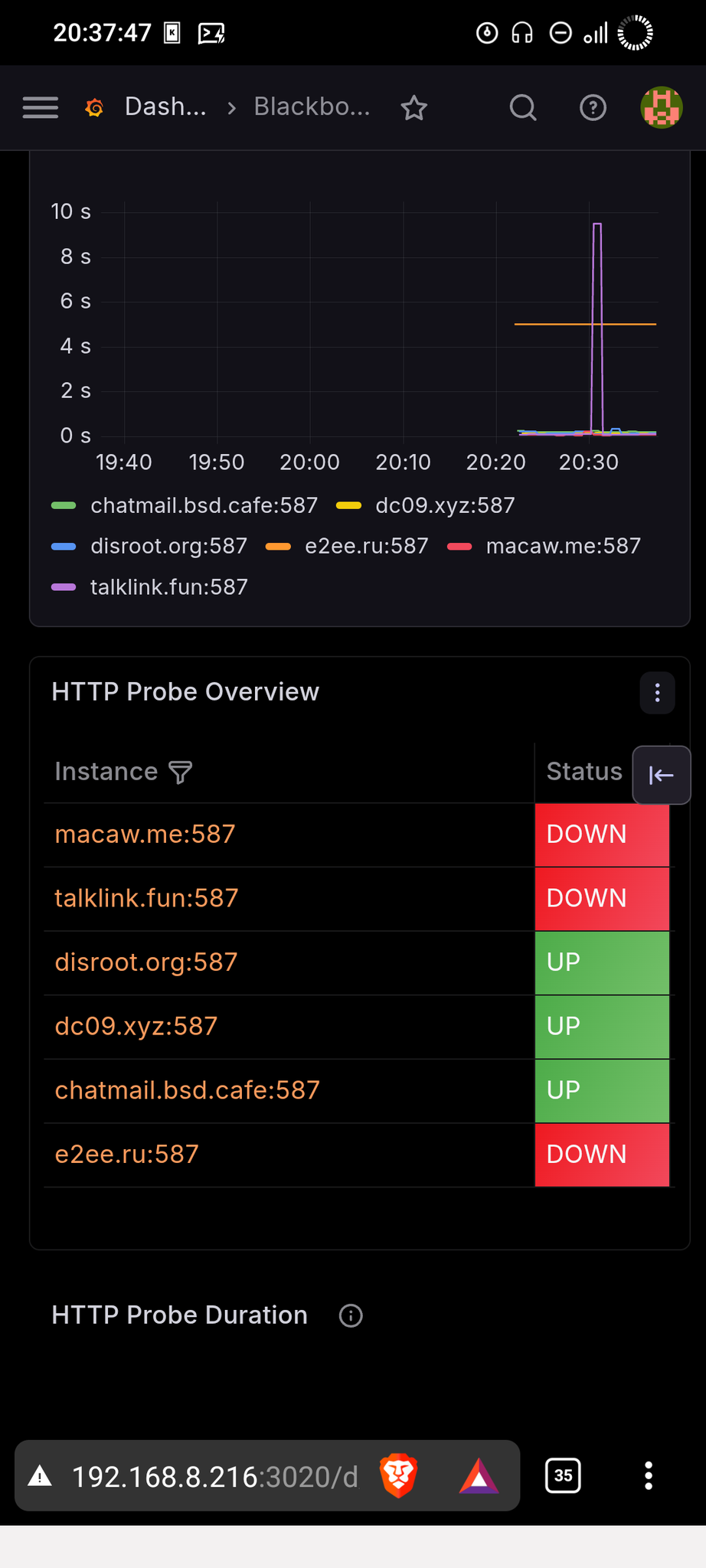Open e2ee.ru:587 table instance link
This screenshot has width=706, height=1568.
point(127,1155)
